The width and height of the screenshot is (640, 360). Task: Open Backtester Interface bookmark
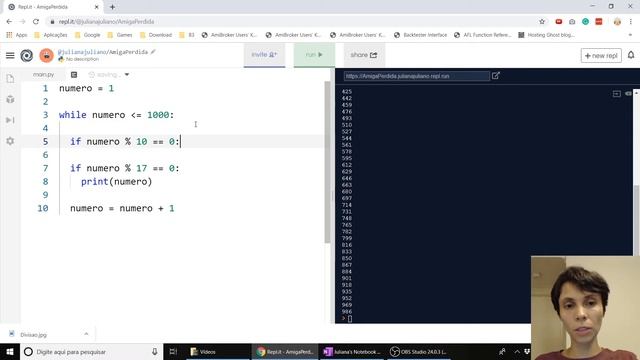420,35
